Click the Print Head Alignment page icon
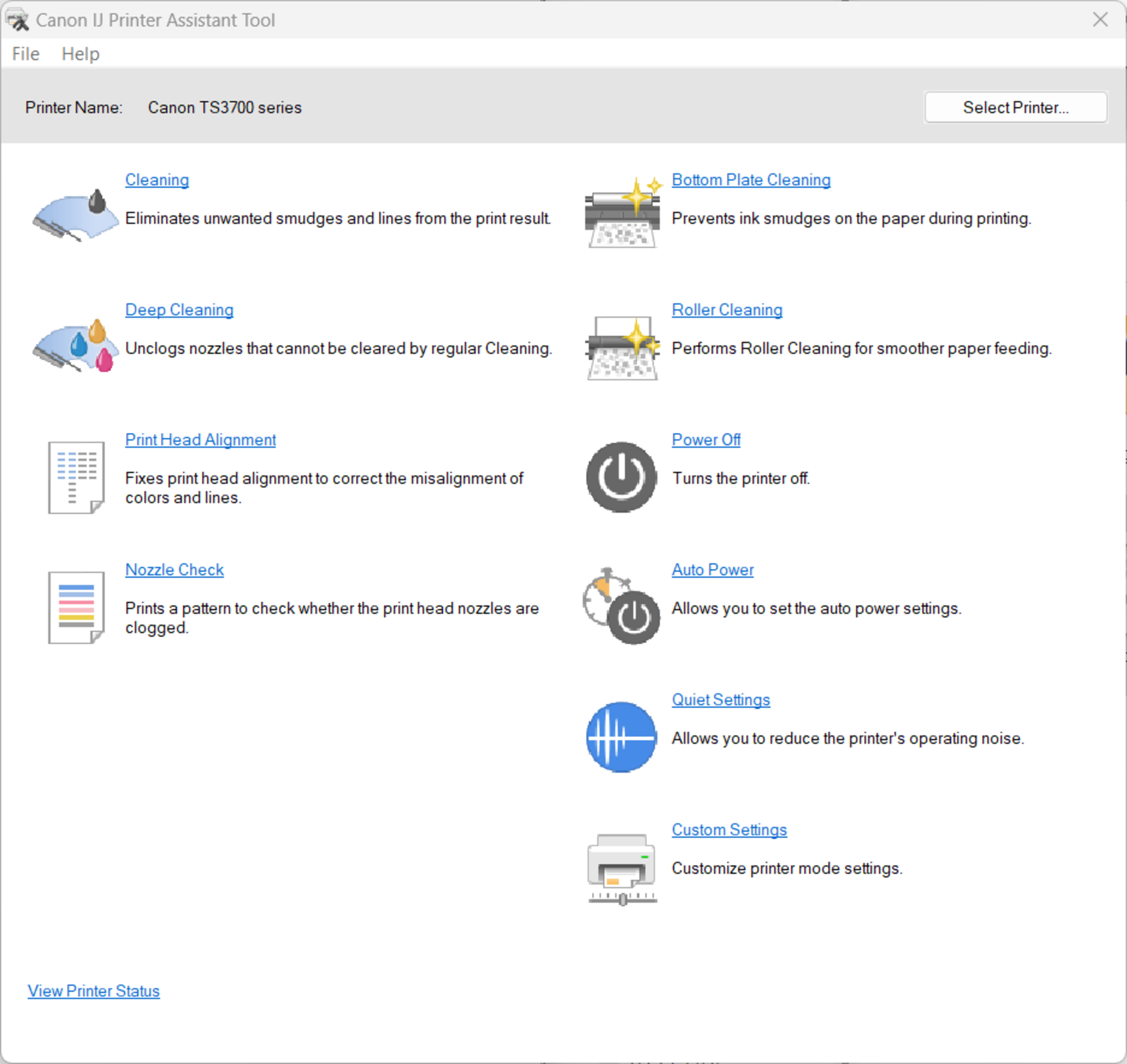The image size is (1127, 1064). pos(76,478)
